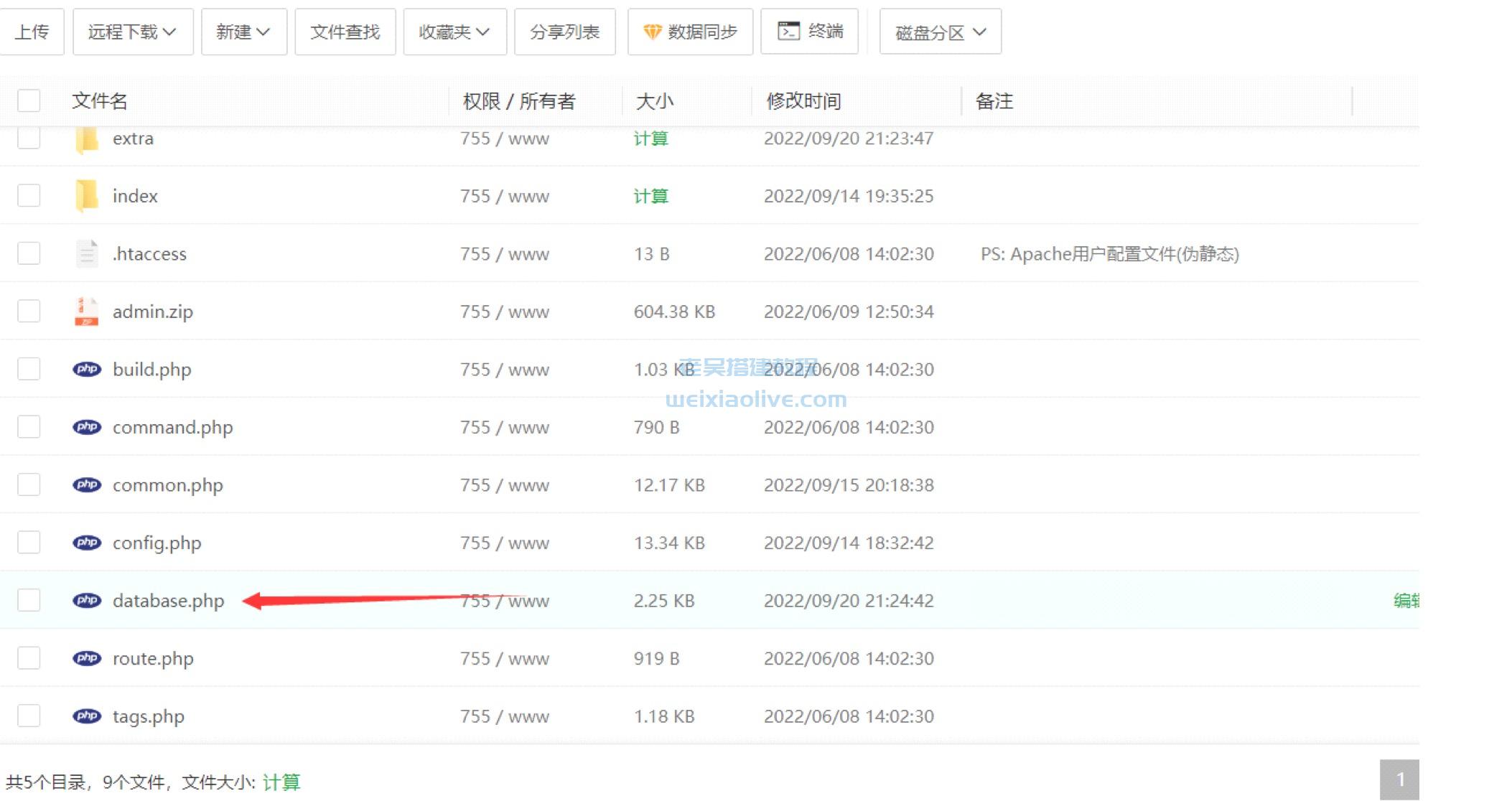Viewport: 1512px width, 801px height.
Task: Click the PHP icon beside config.php
Action: pyautogui.click(x=87, y=543)
